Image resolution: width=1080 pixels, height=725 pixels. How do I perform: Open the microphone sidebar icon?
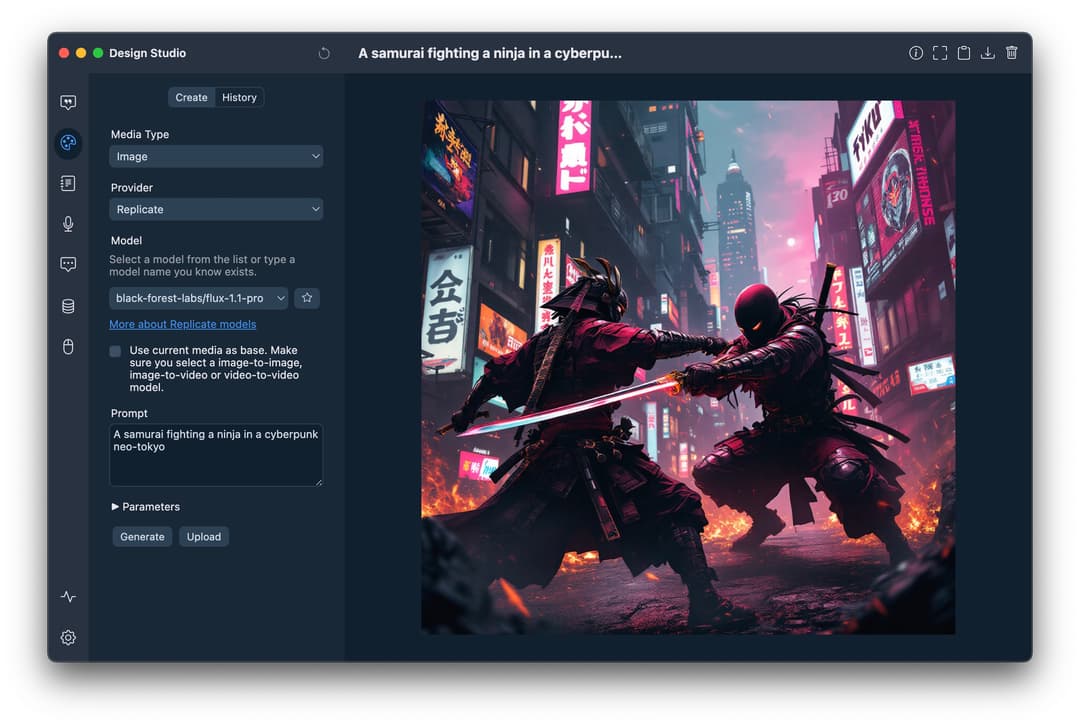[68, 224]
